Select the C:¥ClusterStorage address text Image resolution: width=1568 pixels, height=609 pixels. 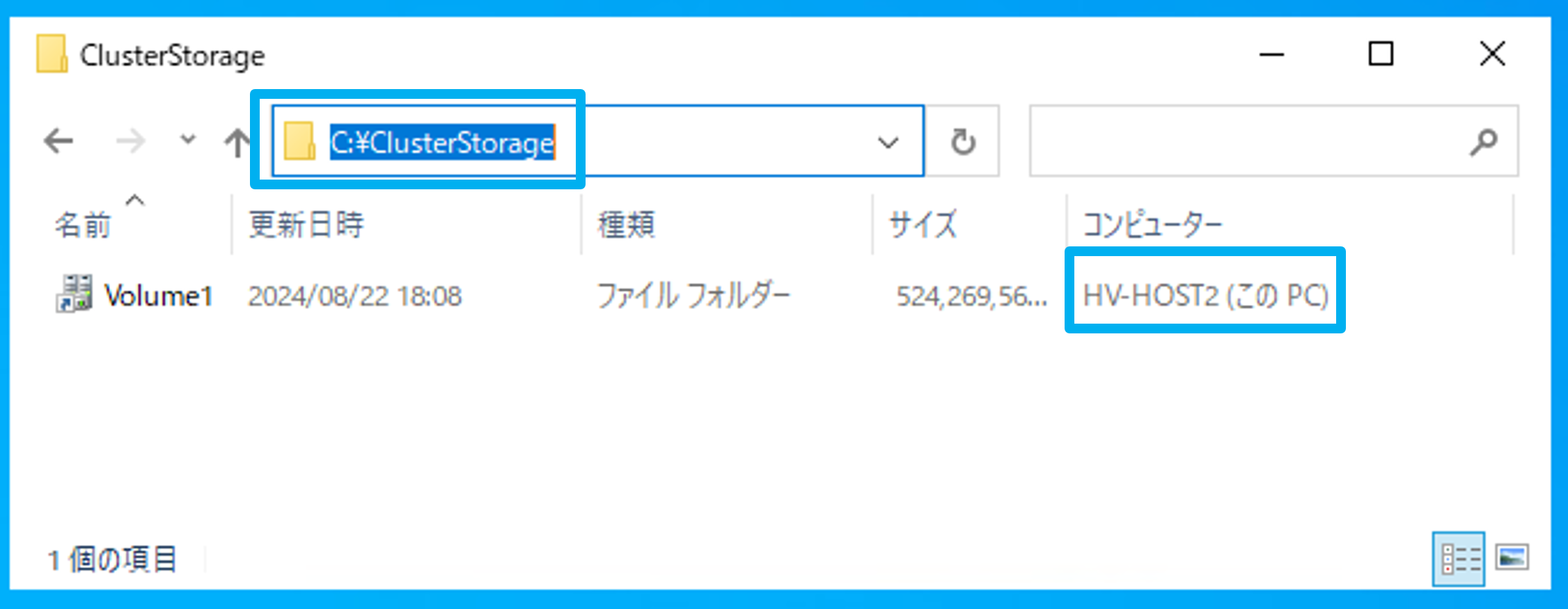tap(442, 143)
